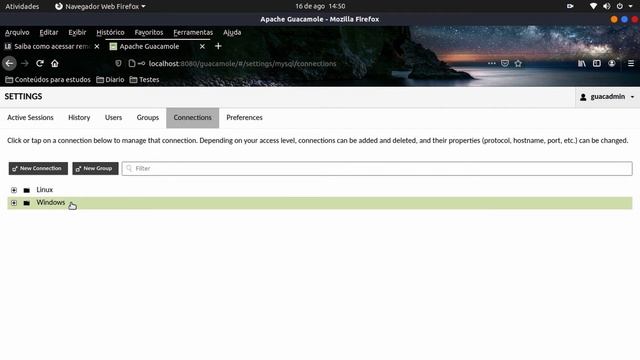This screenshot has width=640, height=360.
Task: Click the Filter search field
Action: click(377, 169)
